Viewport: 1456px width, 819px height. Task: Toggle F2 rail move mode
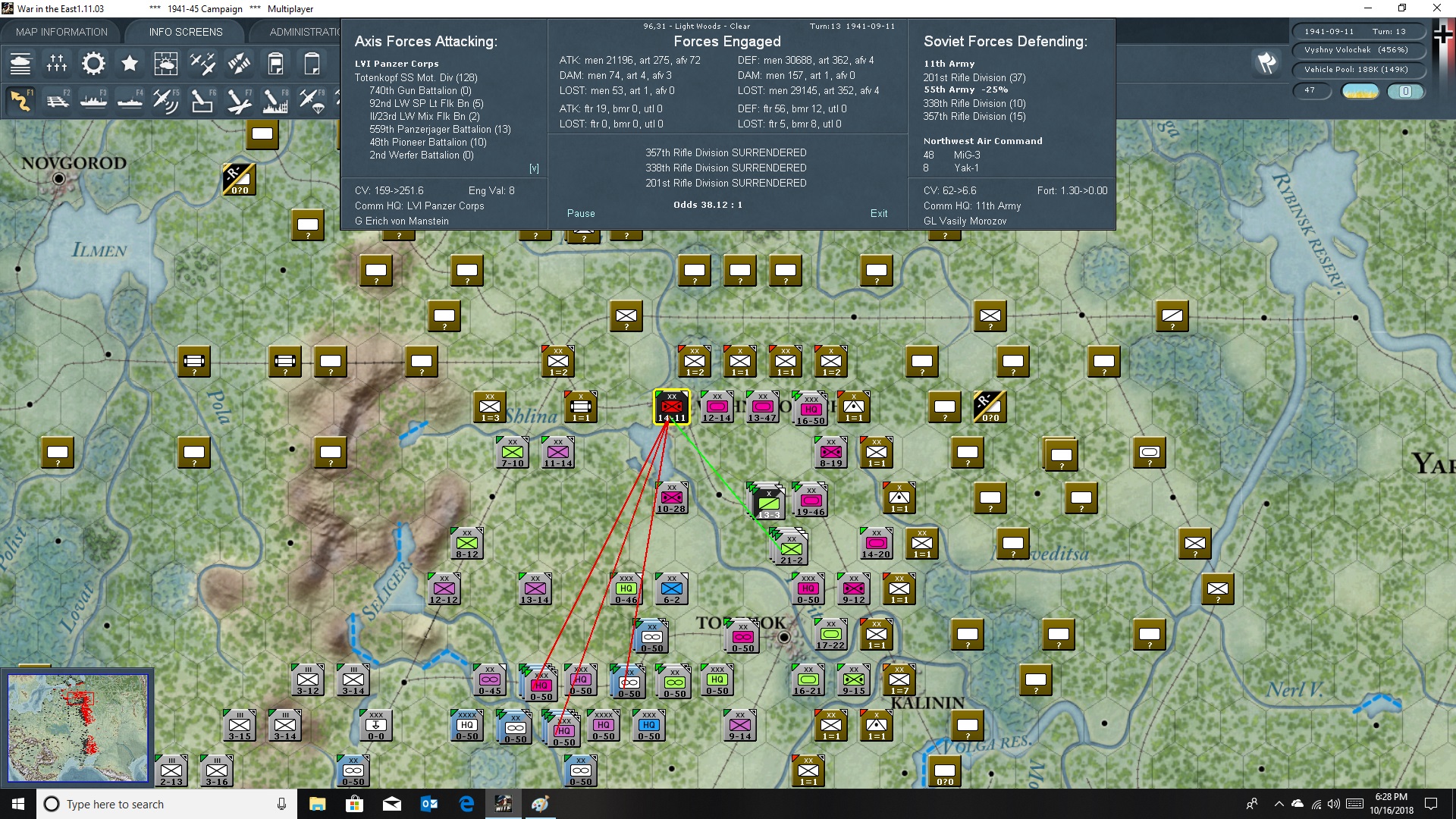pyautogui.click(x=57, y=100)
